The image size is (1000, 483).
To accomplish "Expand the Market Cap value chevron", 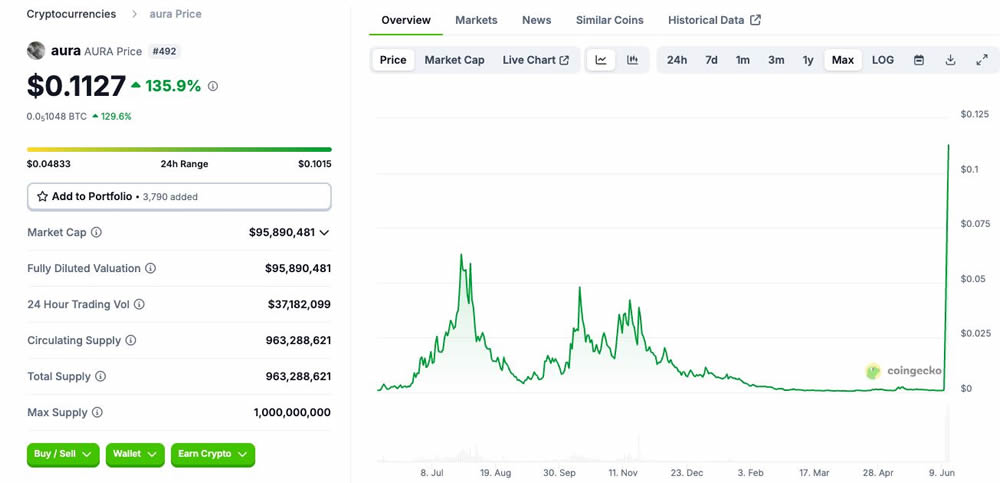I will (x=324, y=233).
